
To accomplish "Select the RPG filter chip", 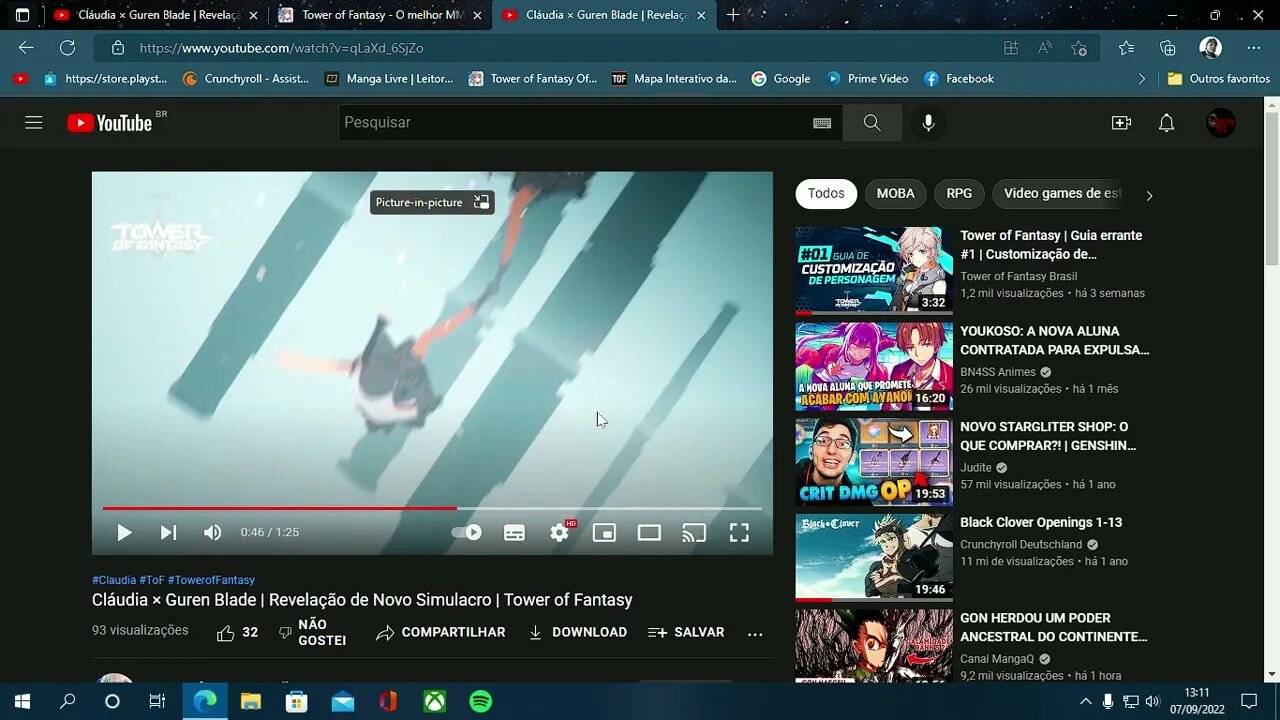I will [x=959, y=194].
